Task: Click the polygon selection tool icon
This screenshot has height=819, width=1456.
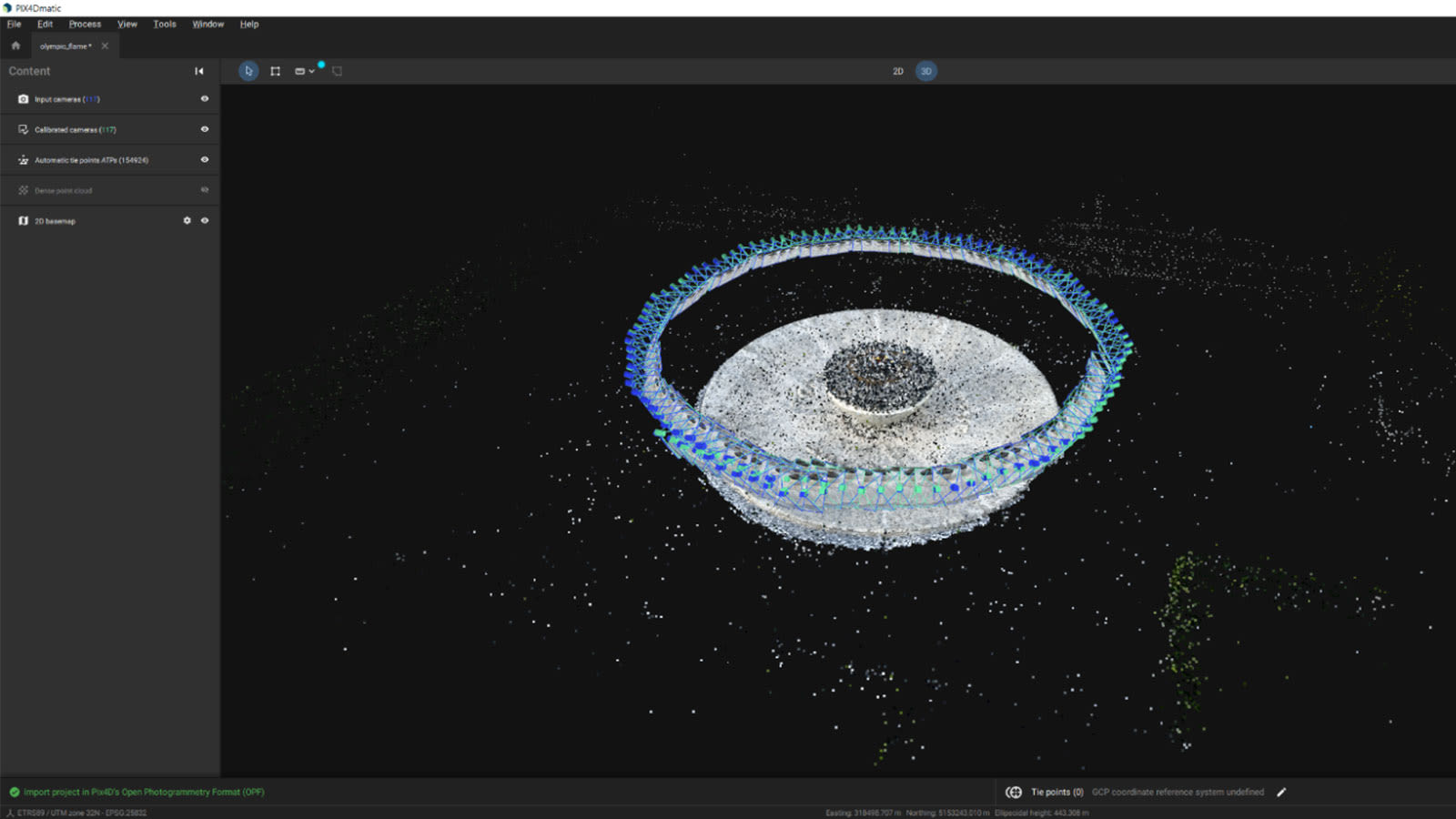Action: point(337,70)
